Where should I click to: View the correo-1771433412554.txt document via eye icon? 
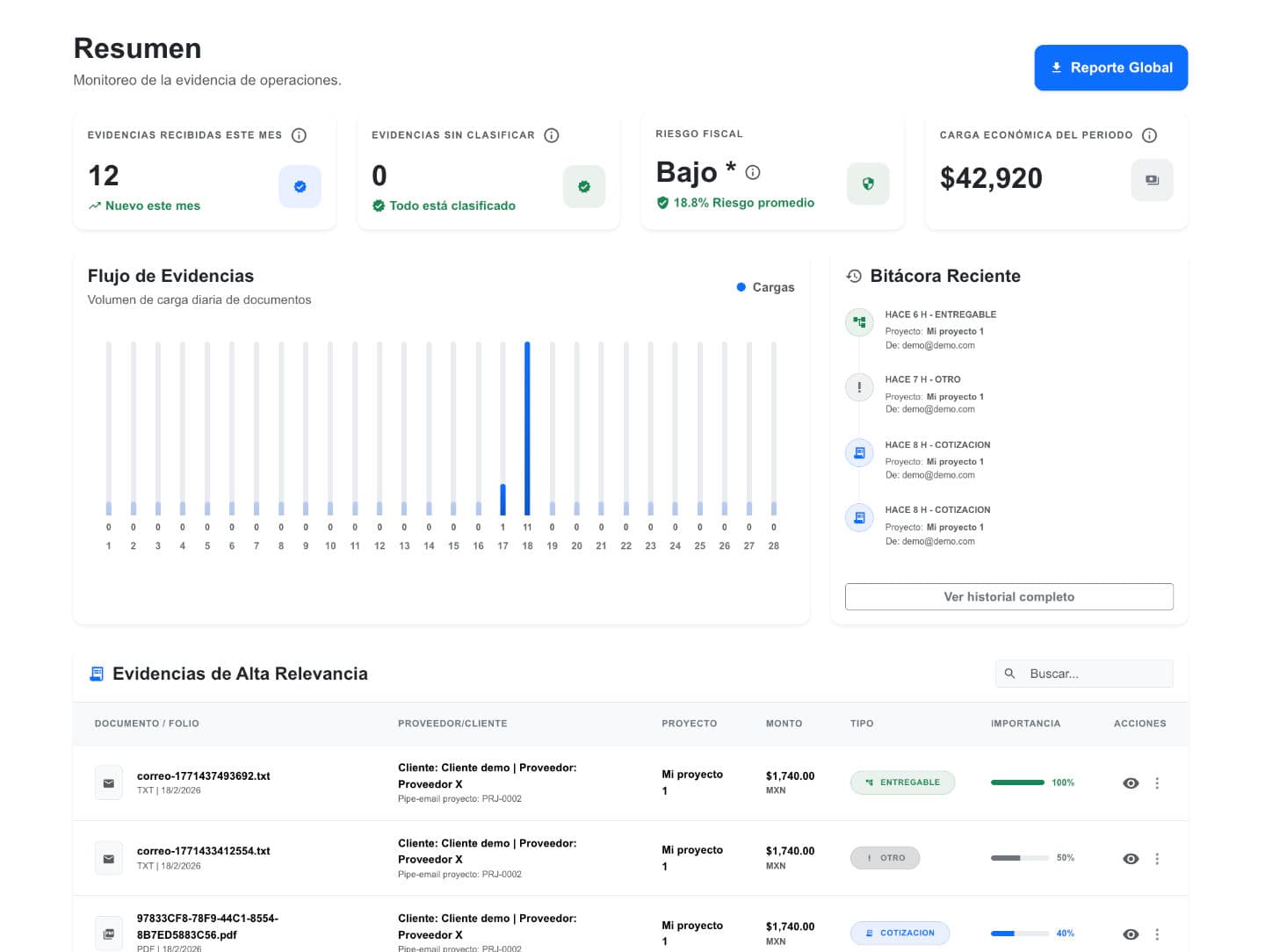(1131, 859)
